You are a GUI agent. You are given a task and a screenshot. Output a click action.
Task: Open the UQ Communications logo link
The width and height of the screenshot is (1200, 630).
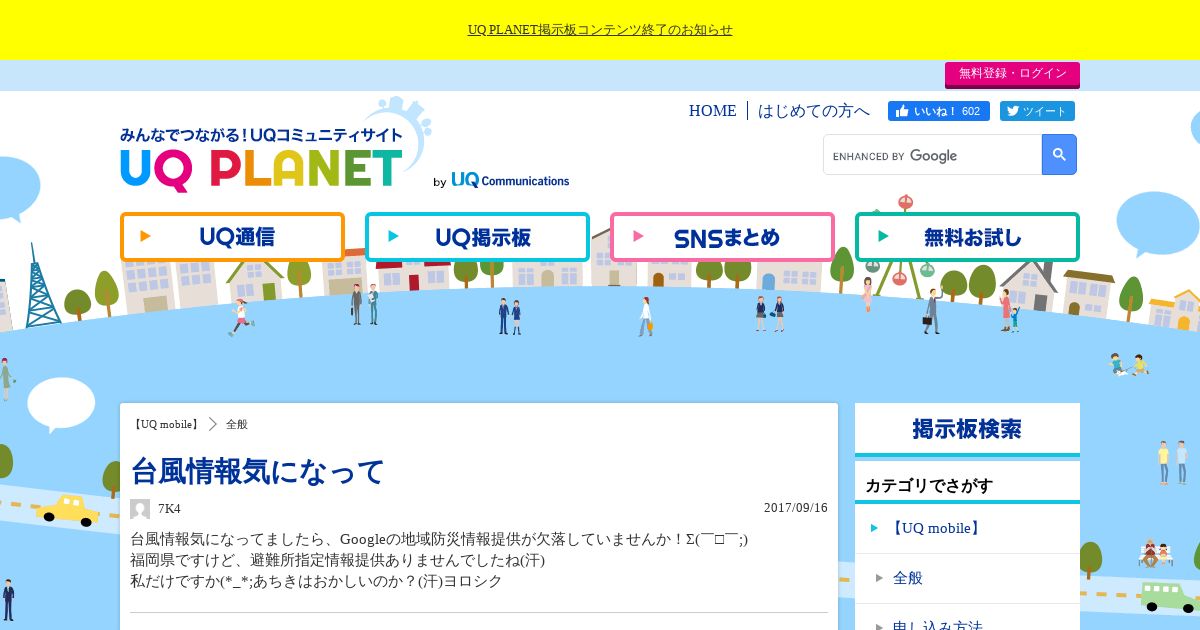pyautogui.click(x=510, y=180)
